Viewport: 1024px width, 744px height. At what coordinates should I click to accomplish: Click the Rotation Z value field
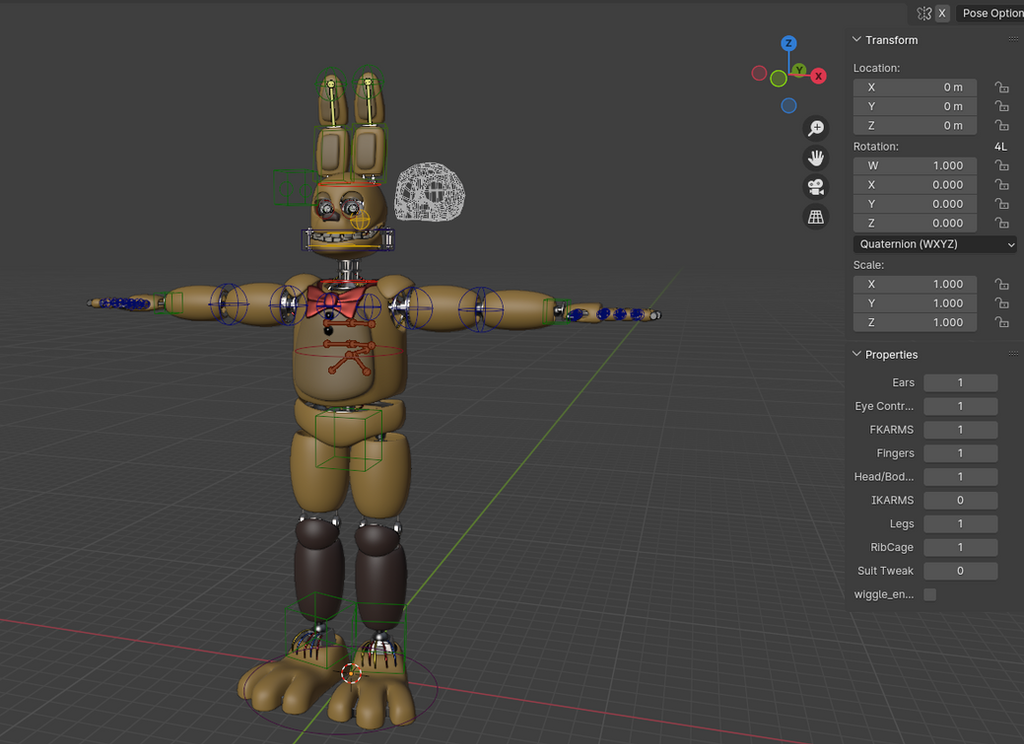coord(915,223)
